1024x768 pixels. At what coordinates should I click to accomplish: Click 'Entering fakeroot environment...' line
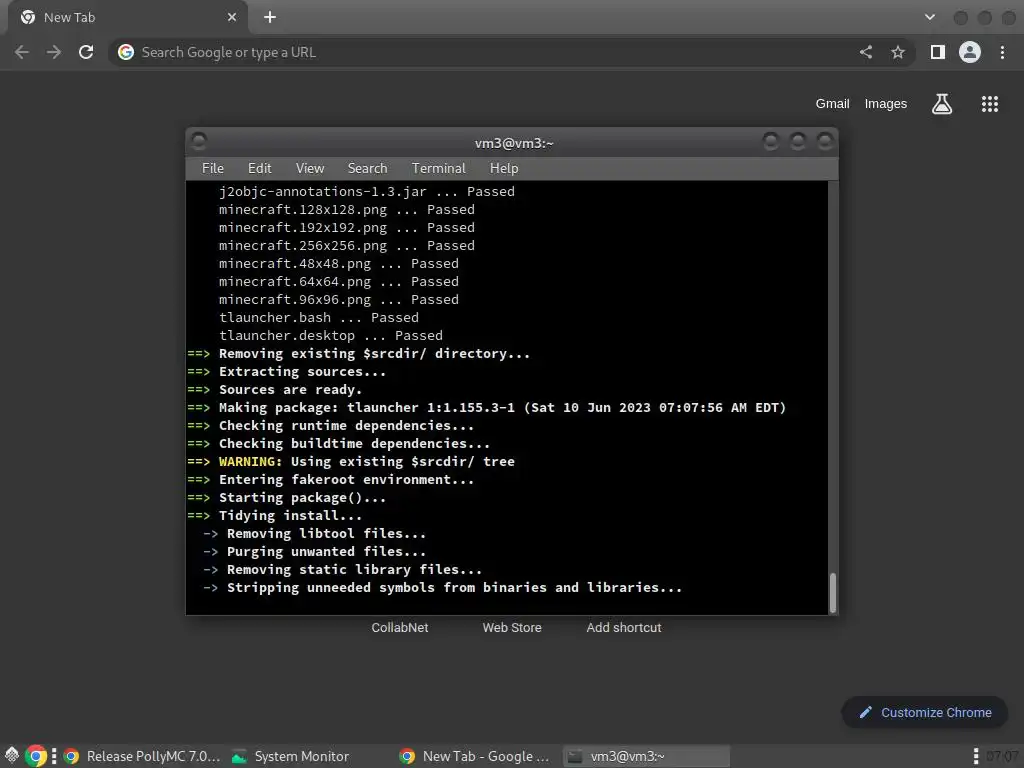[x=346, y=479]
